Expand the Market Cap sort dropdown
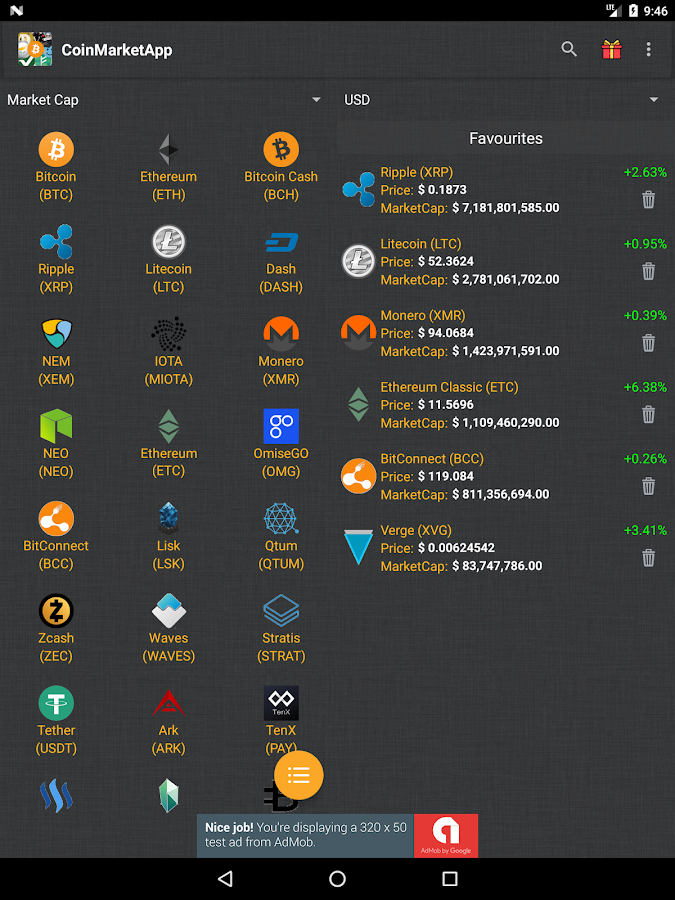Image resolution: width=675 pixels, height=900 pixels. pyautogui.click(x=165, y=100)
